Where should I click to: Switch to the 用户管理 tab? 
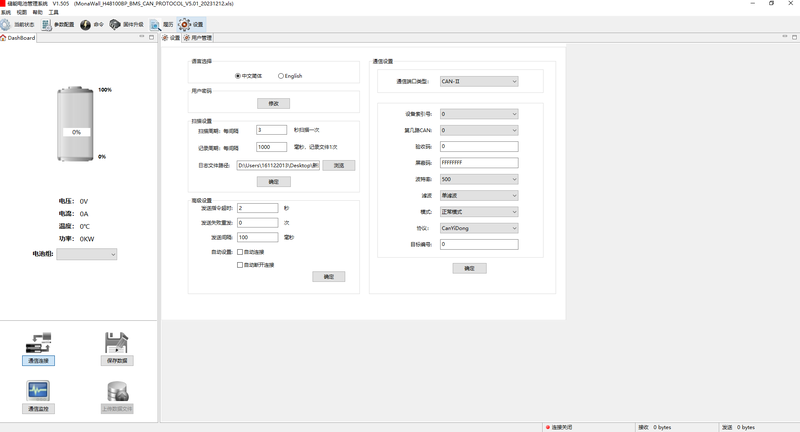[x=201, y=38]
